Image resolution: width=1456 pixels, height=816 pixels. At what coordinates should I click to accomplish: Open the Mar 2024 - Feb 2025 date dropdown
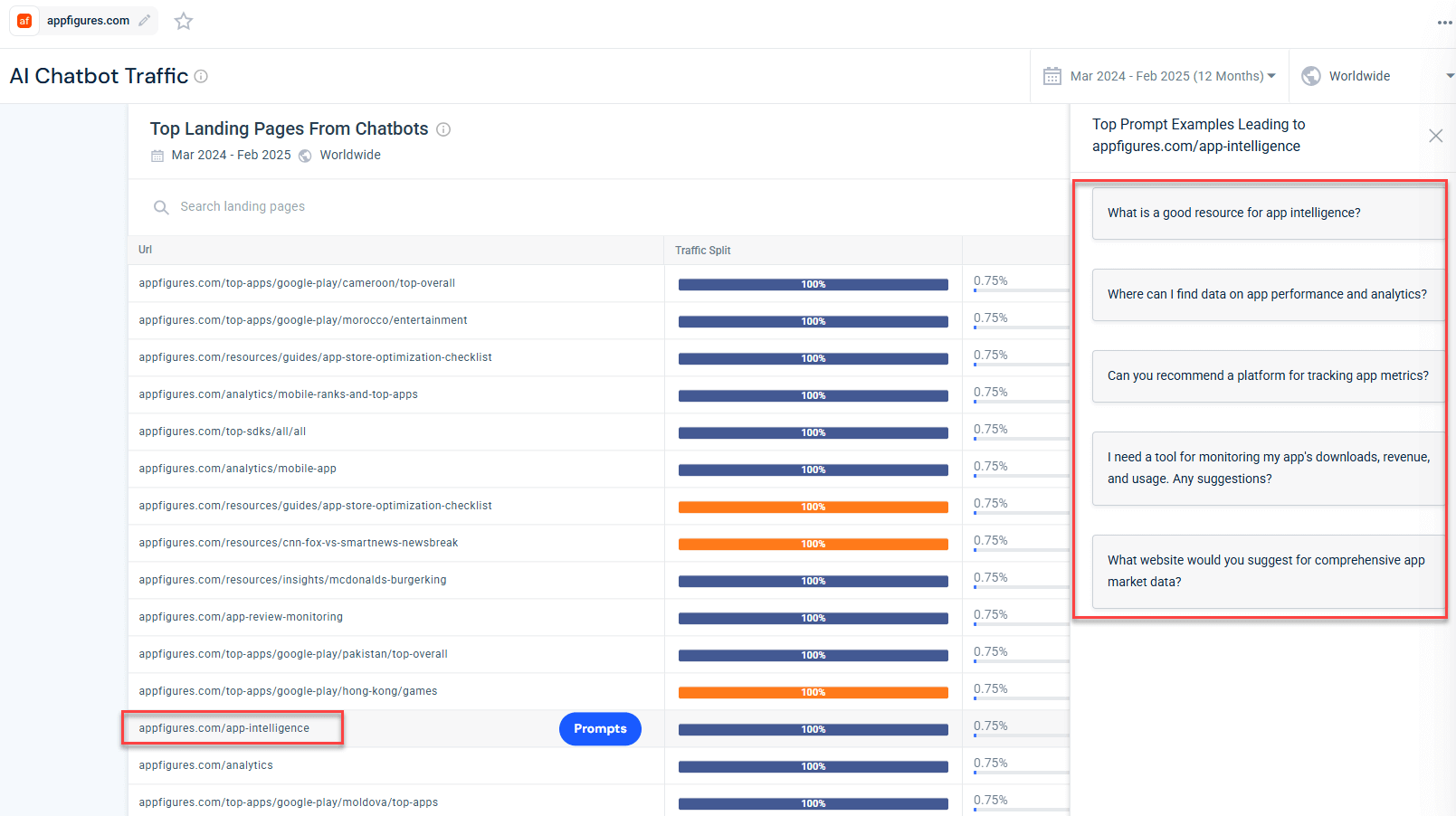[1172, 76]
